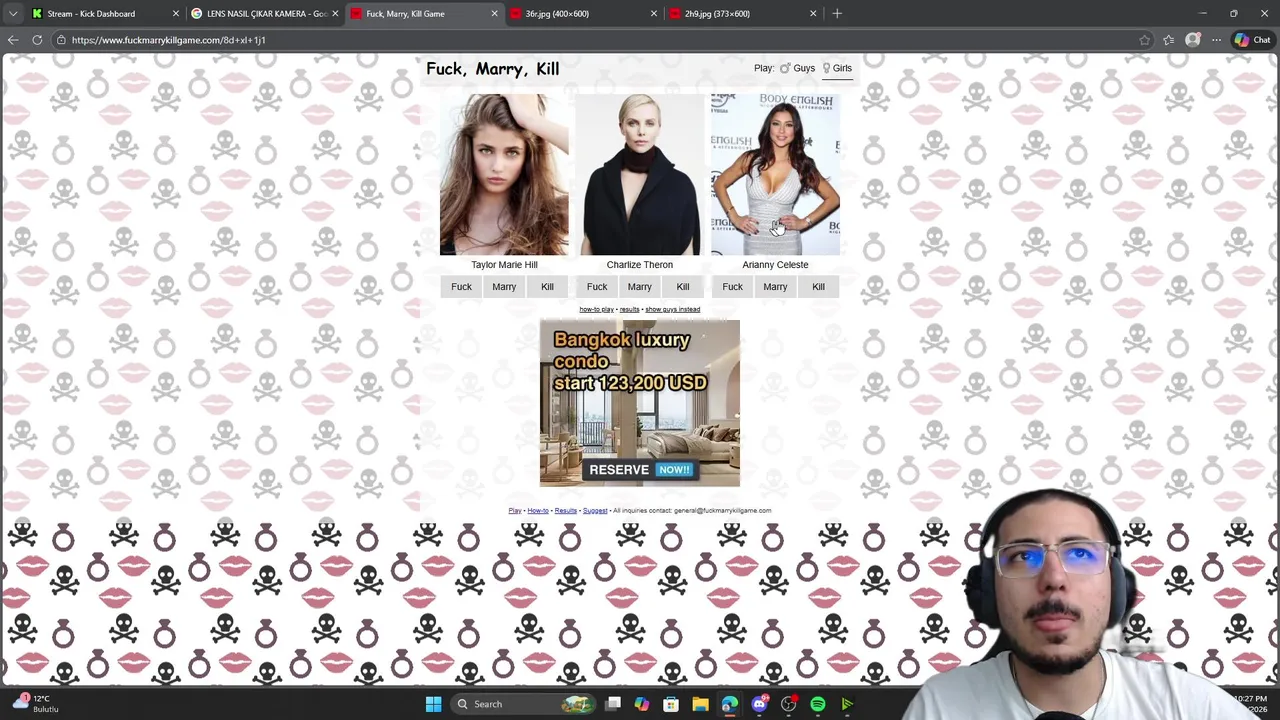
Task: Open browser settings and more menu
Action: 1217,40
